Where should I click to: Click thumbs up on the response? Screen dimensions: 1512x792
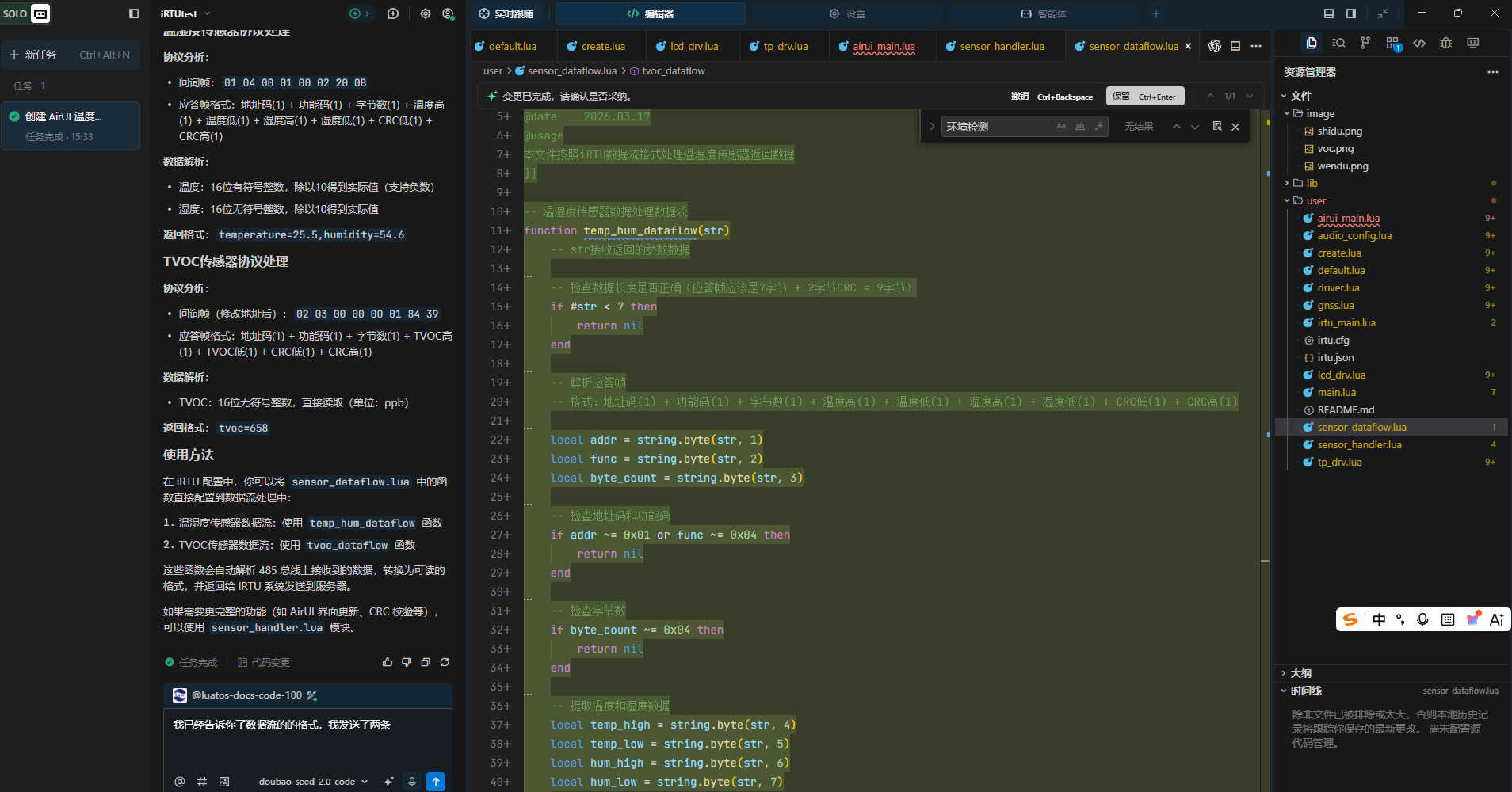tap(388, 662)
